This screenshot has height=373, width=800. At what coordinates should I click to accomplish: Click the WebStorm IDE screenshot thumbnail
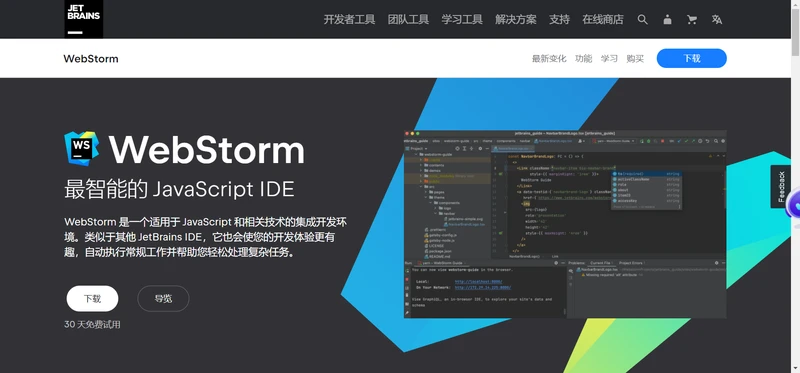(565, 224)
